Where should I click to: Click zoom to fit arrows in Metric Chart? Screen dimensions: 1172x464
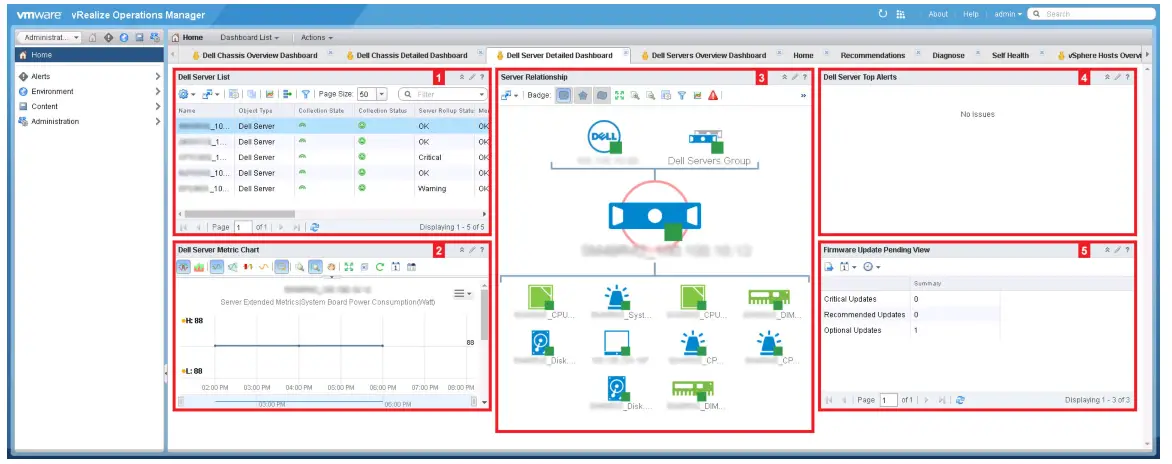click(x=348, y=267)
